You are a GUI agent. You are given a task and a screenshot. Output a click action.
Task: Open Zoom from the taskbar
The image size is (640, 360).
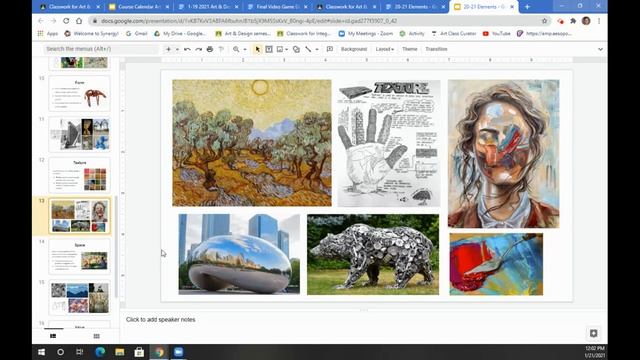pyautogui.click(x=178, y=352)
